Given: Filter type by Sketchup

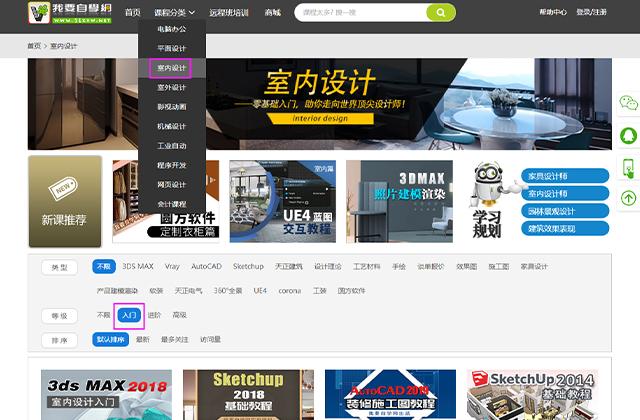Looking at the screenshot, I should [248, 266].
